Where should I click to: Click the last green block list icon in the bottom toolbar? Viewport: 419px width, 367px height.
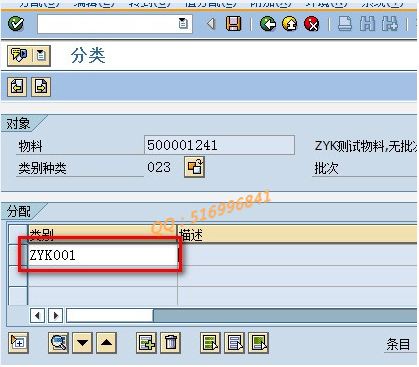pyautogui.click(x=258, y=343)
